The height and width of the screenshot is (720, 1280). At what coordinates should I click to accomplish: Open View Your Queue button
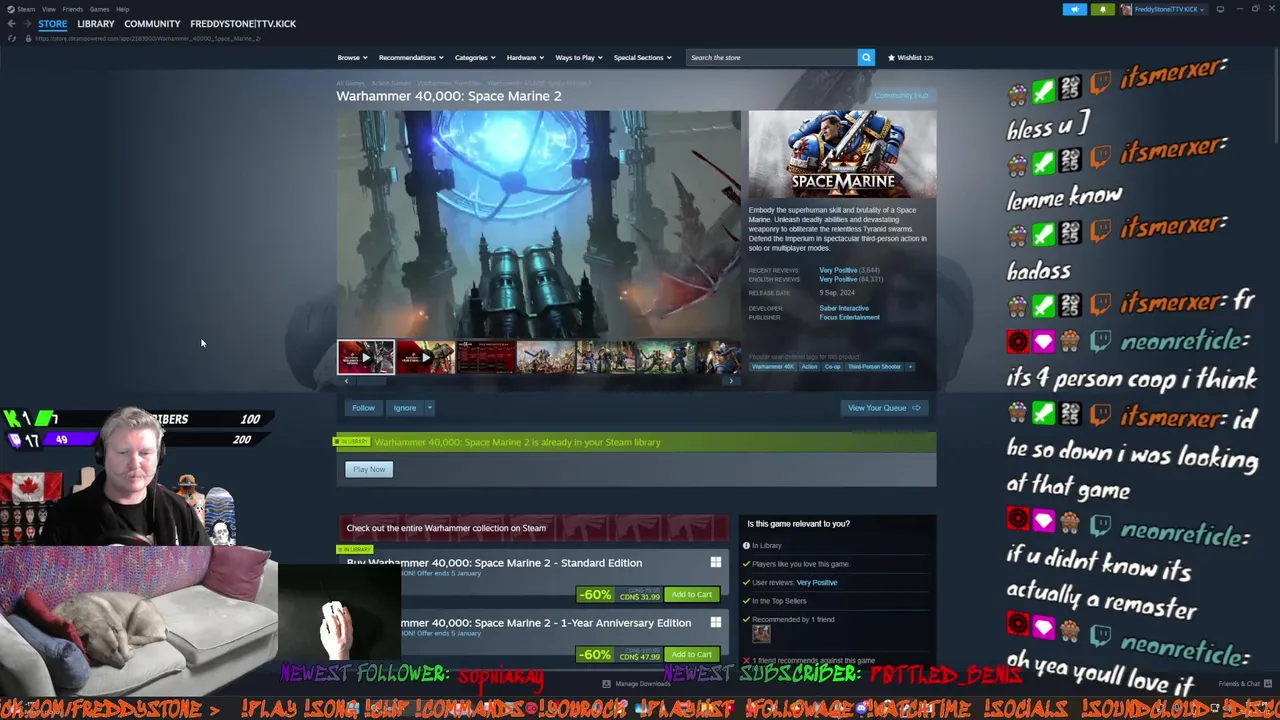tap(884, 408)
